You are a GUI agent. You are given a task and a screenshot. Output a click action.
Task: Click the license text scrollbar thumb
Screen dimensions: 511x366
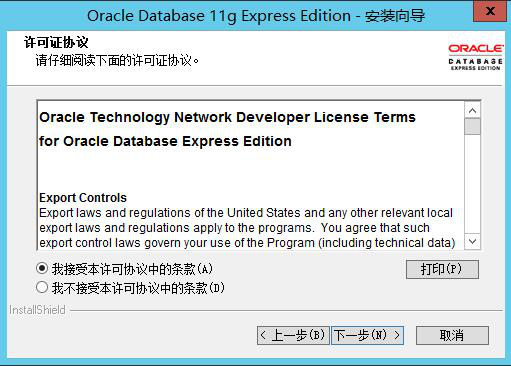coord(472,127)
